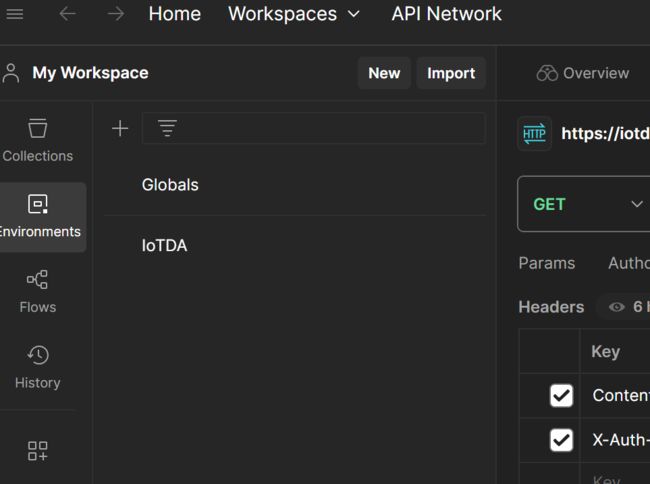Click the configure sidebar grid-plus icon
The width and height of the screenshot is (650, 484).
38,451
